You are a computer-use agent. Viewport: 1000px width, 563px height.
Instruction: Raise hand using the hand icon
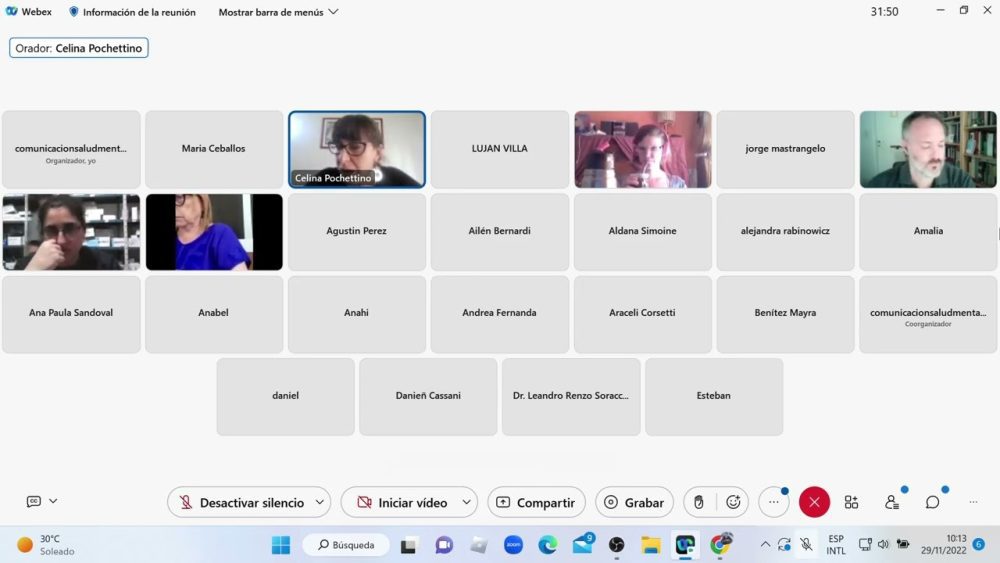tap(699, 502)
